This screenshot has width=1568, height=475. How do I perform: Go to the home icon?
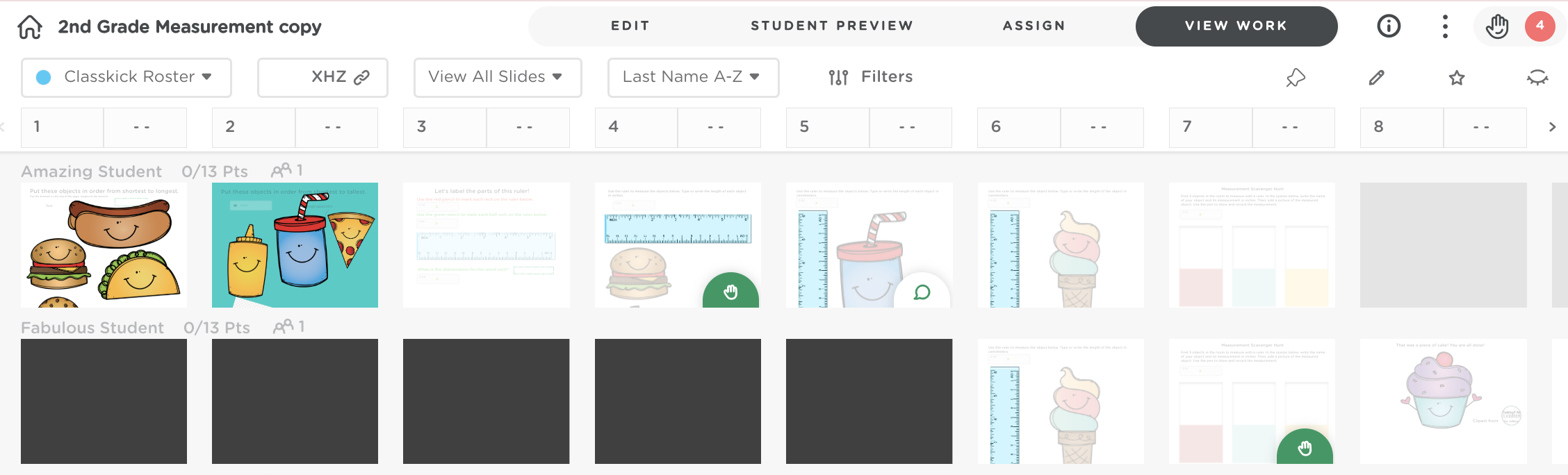point(30,27)
